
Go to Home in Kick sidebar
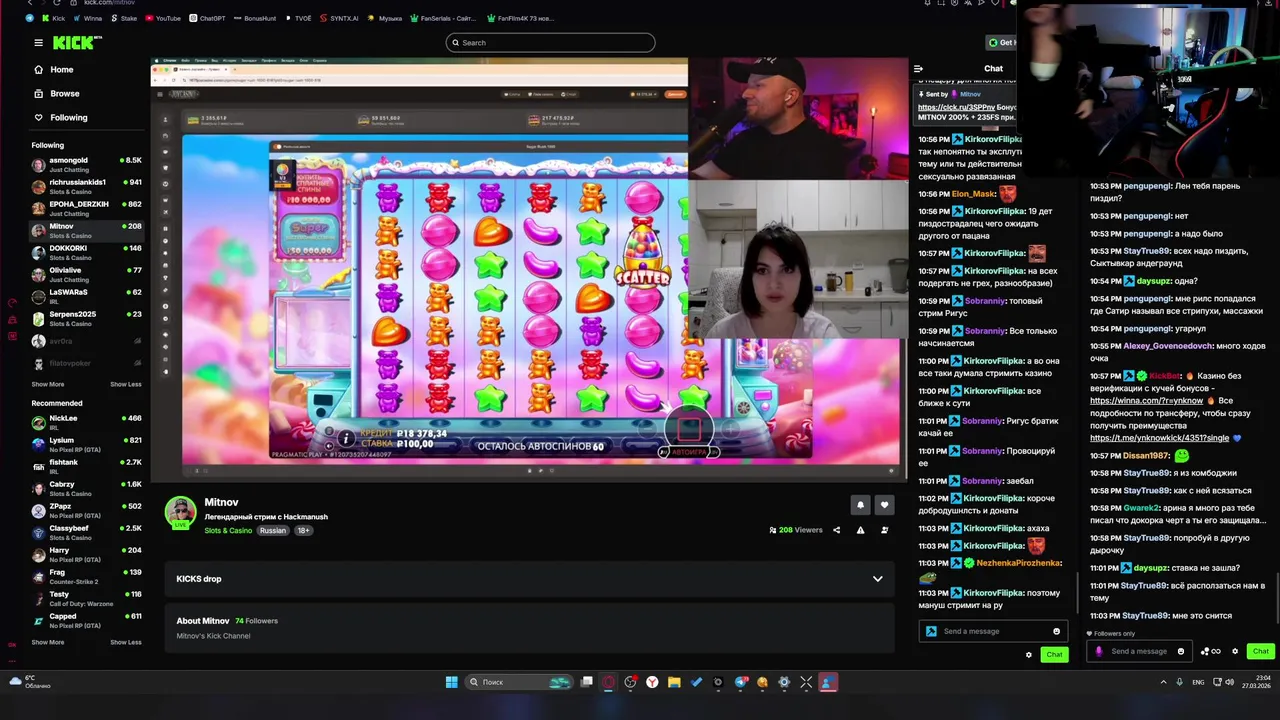(62, 70)
